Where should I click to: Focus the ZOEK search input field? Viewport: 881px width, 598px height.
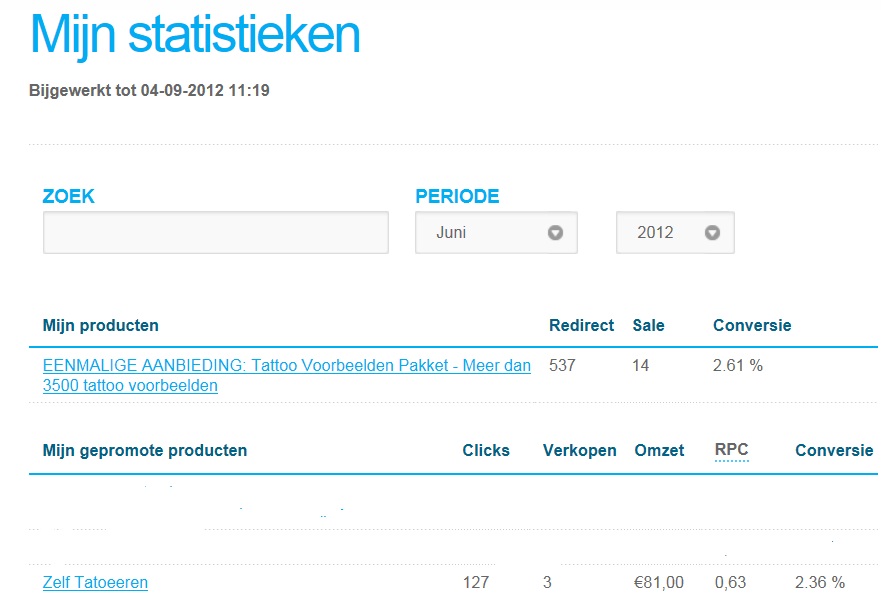[216, 233]
